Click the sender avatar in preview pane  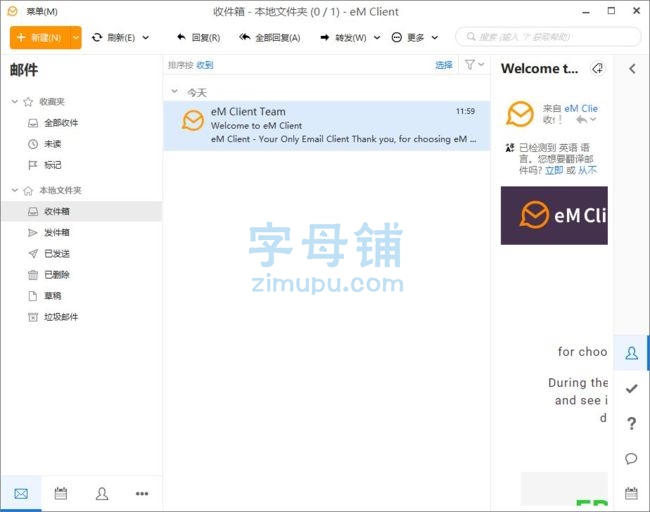[x=520, y=114]
